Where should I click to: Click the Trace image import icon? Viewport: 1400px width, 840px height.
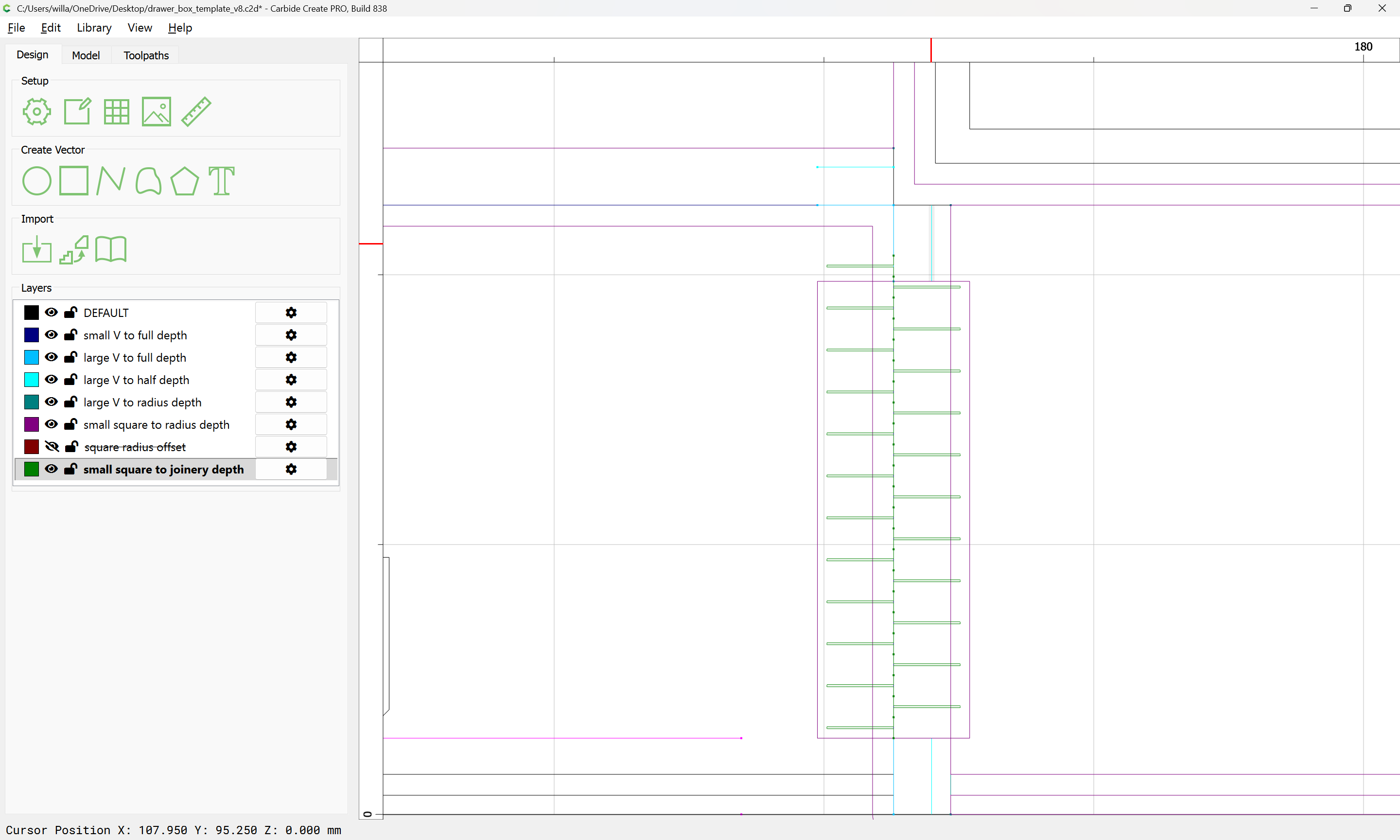point(74,250)
